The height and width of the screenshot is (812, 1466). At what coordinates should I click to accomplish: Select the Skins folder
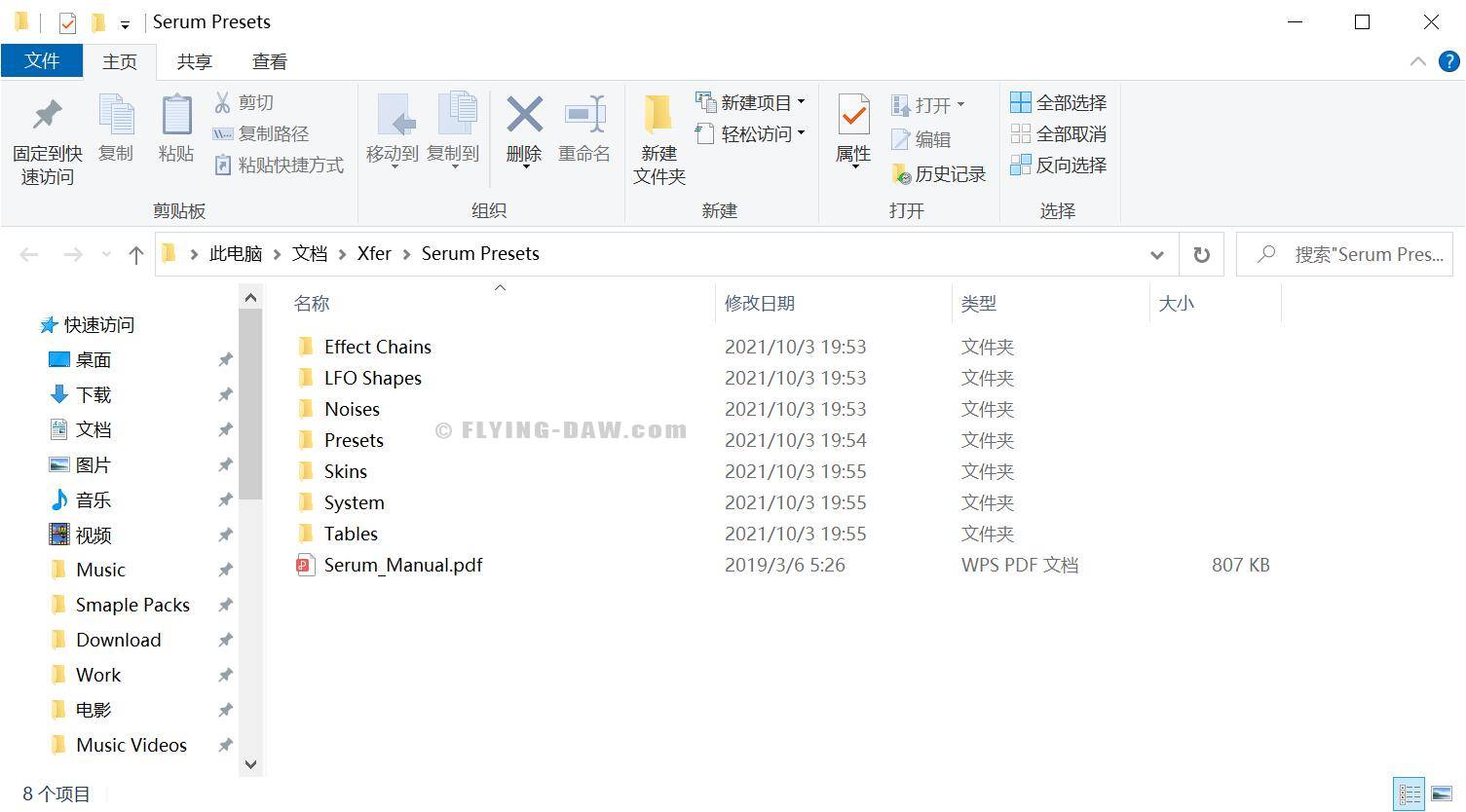pyautogui.click(x=346, y=471)
